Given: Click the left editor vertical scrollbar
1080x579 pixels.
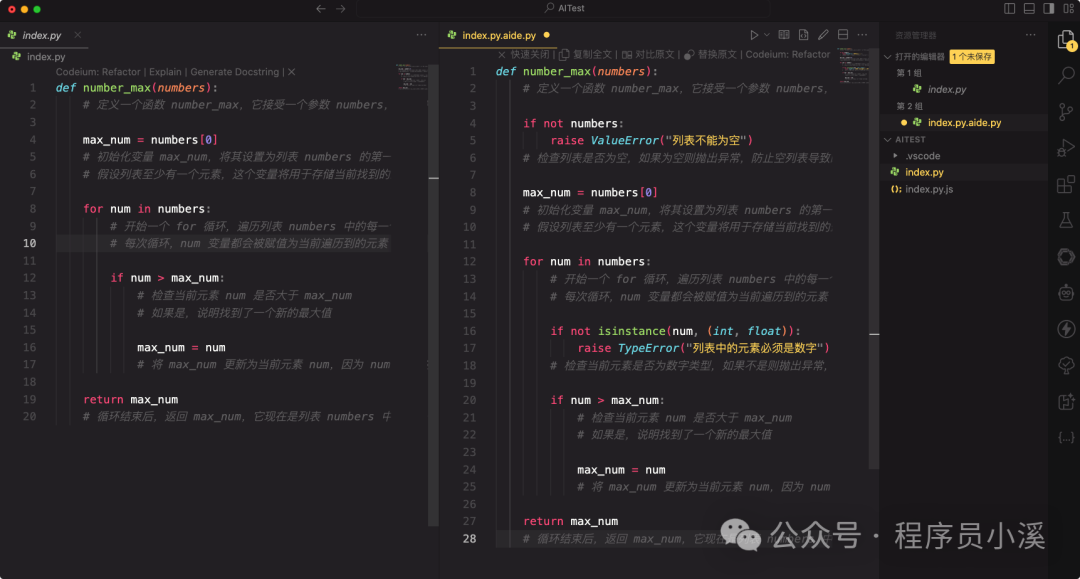Looking at the screenshot, I should (x=433, y=296).
